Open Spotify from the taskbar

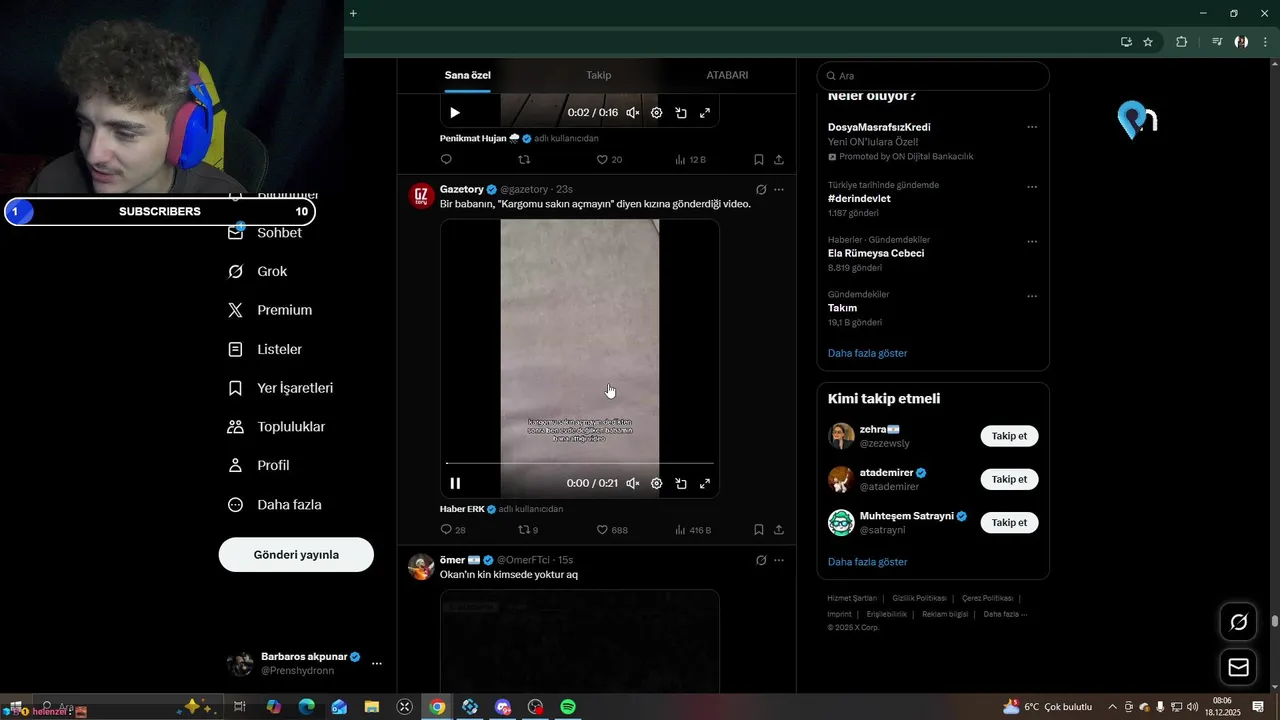[568, 707]
